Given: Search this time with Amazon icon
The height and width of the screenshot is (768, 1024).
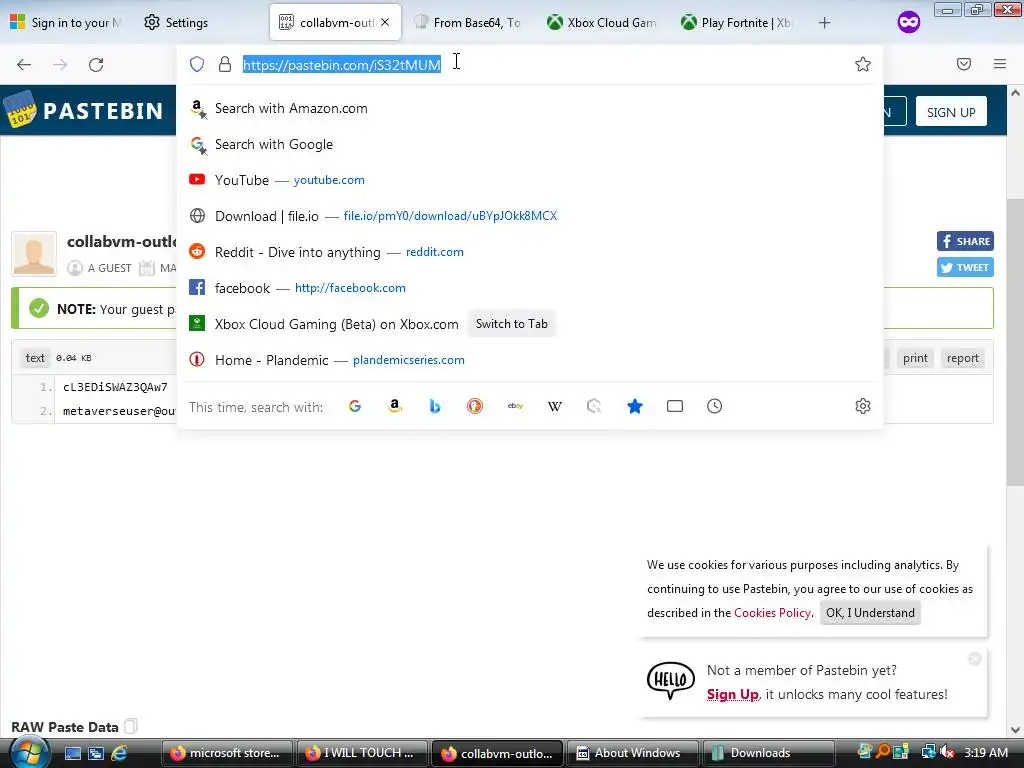Looking at the screenshot, I should [x=394, y=406].
